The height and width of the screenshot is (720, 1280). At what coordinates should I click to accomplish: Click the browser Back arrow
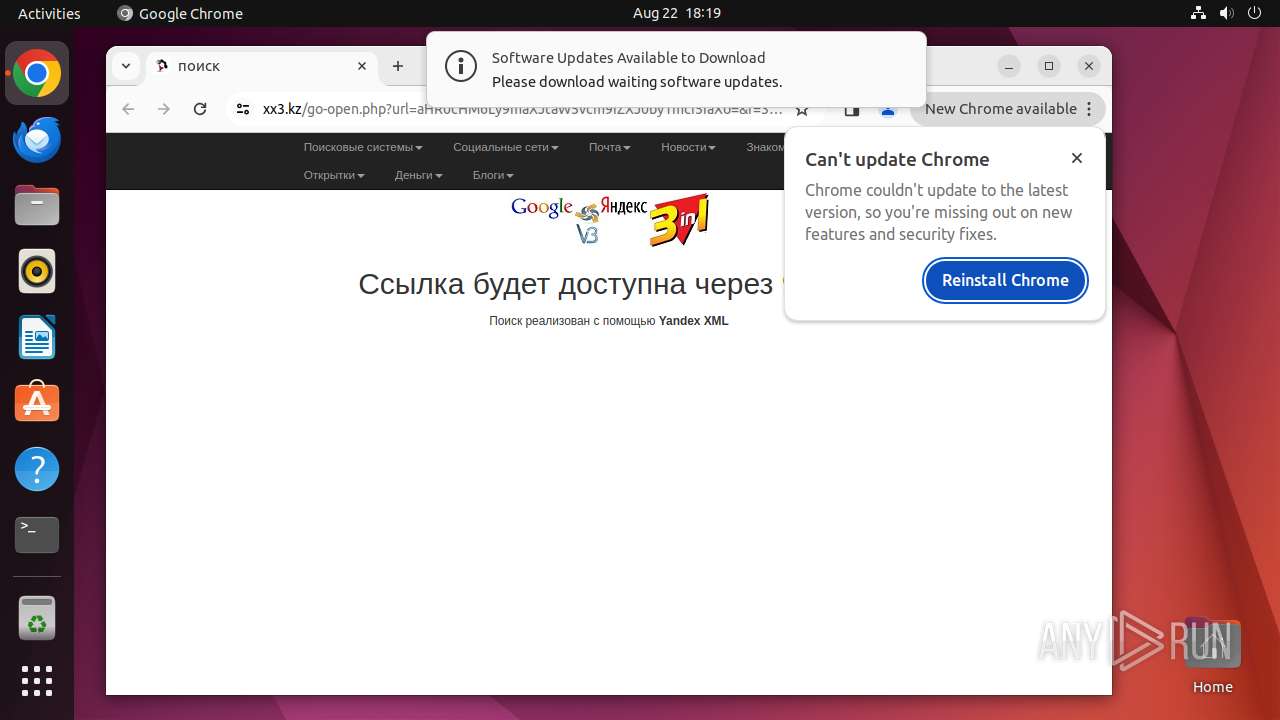(128, 109)
